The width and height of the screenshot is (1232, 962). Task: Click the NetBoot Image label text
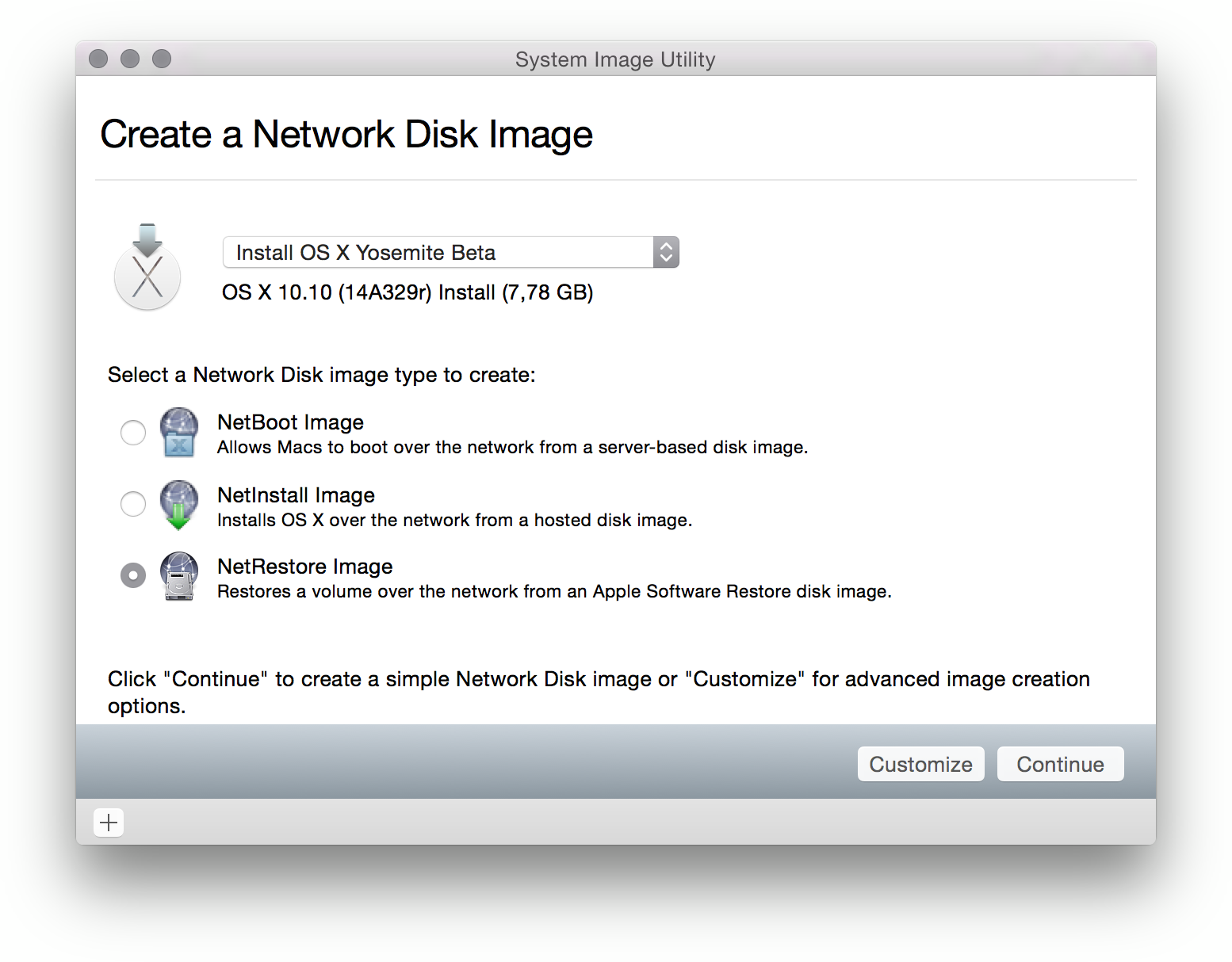point(290,422)
